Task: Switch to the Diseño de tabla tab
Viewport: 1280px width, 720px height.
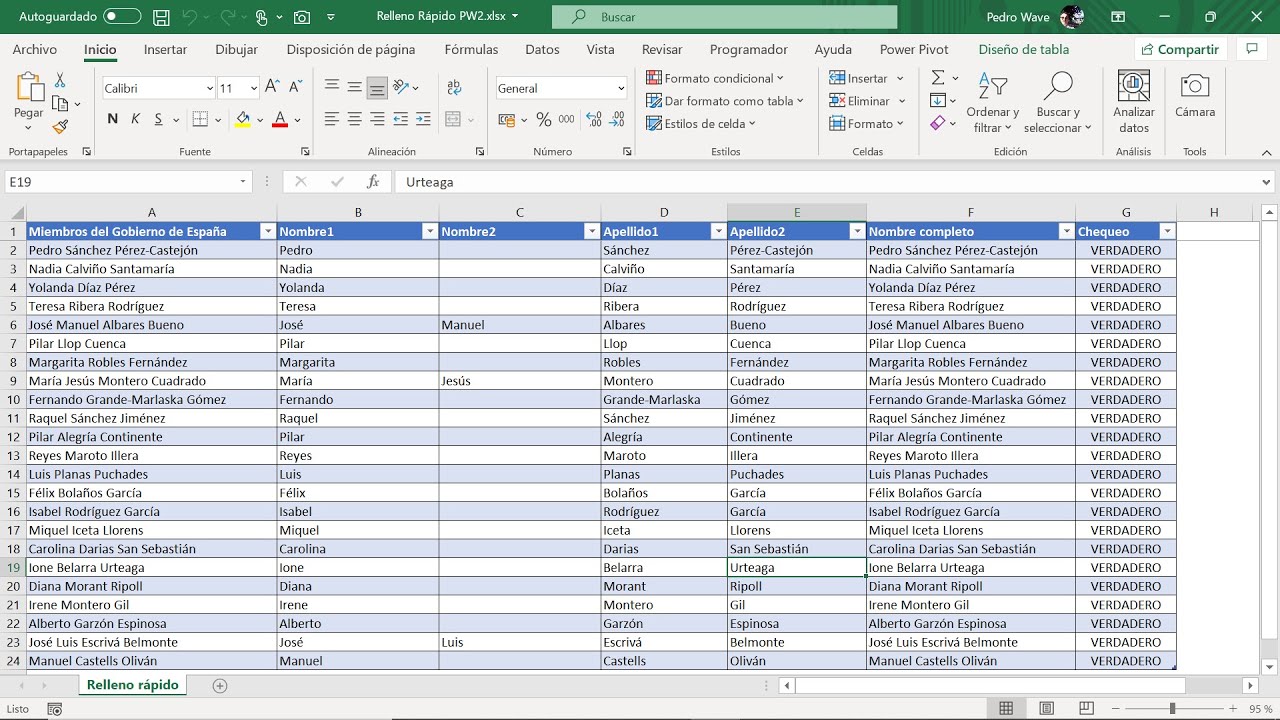Action: [1024, 49]
